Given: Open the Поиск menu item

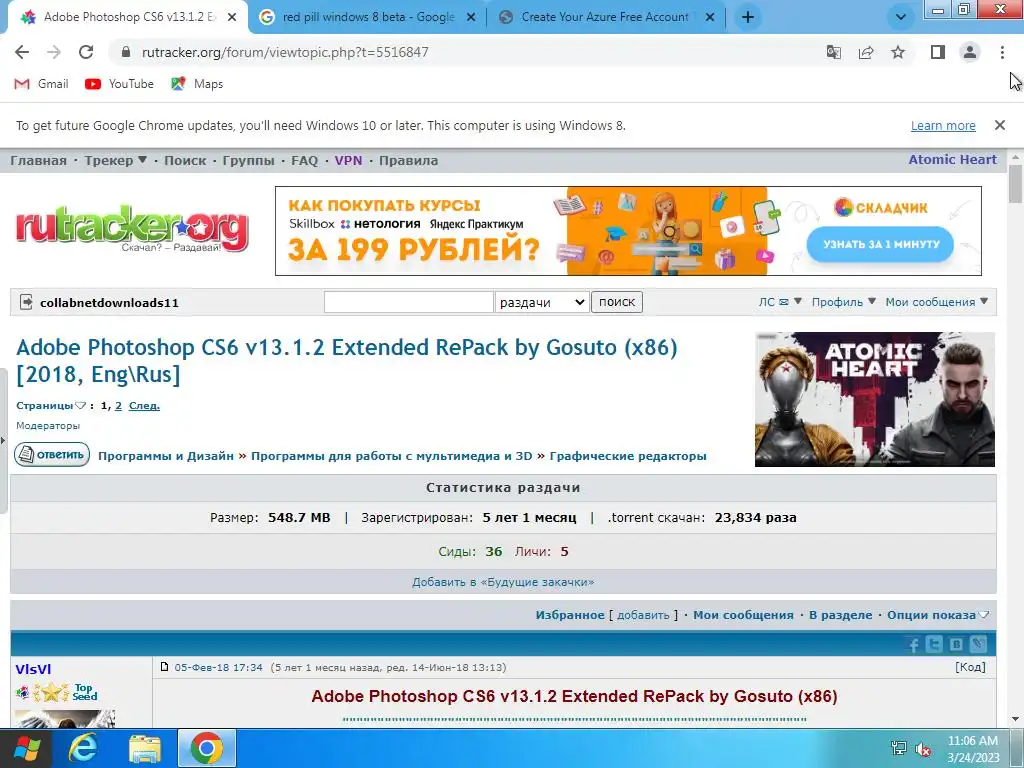Looking at the screenshot, I should (185, 161).
